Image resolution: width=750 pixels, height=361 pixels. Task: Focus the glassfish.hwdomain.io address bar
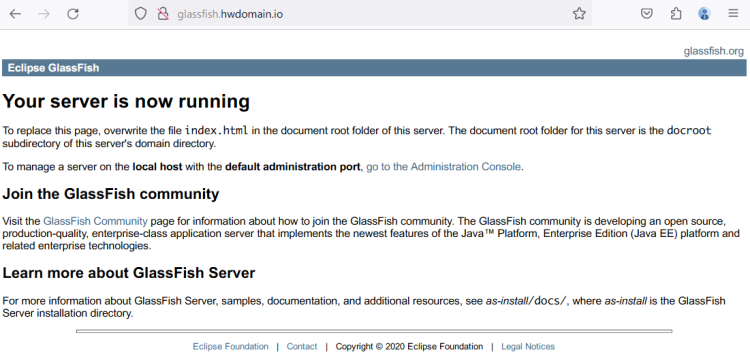point(360,14)
